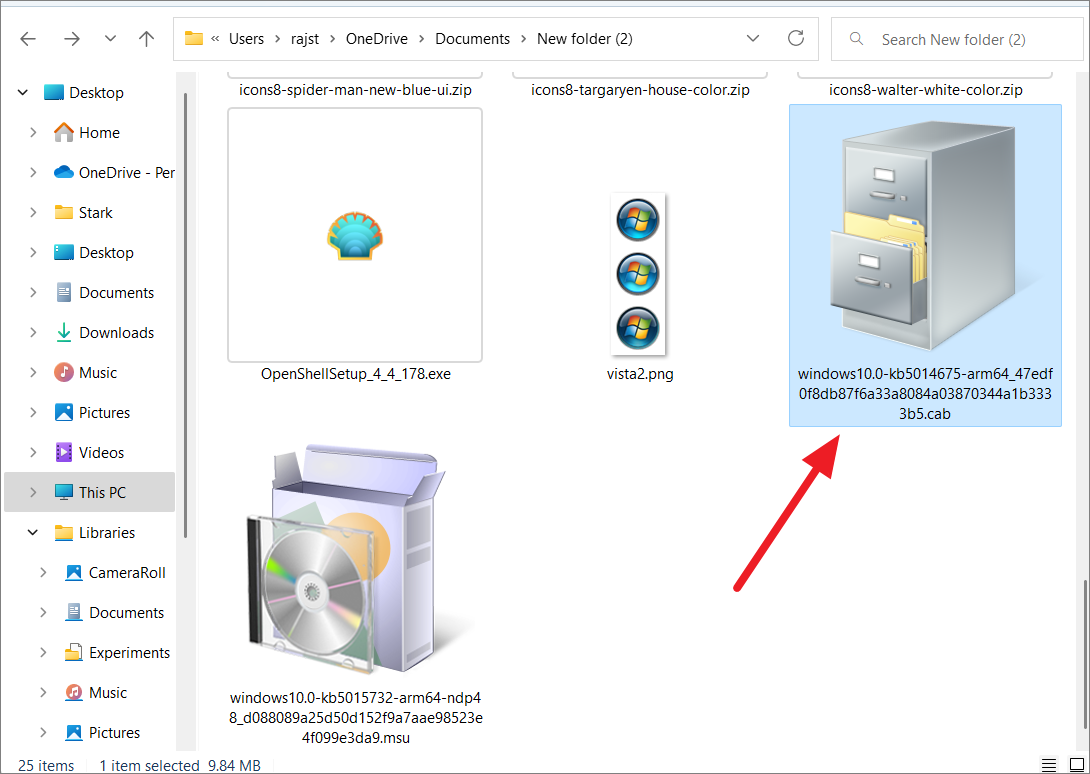This screenshot has height=774, width=1090.
Task: Expand the Stark folder node
Action: pyautogui.click(x=33, y=212)
